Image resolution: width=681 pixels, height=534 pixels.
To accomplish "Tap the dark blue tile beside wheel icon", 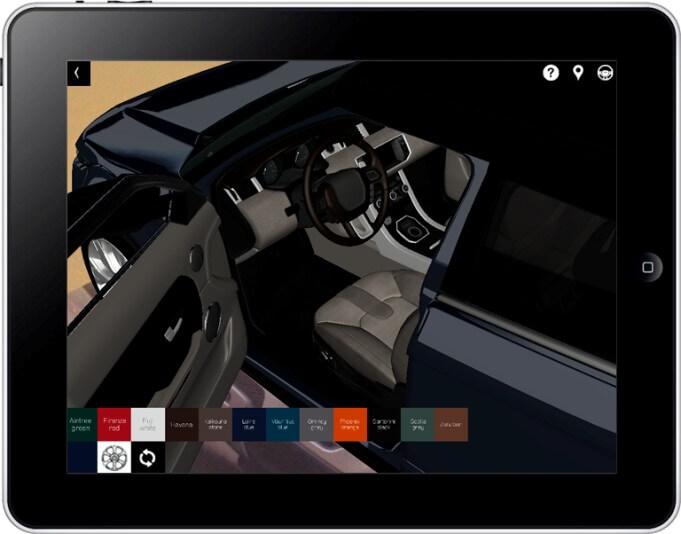I will point(82,458).
